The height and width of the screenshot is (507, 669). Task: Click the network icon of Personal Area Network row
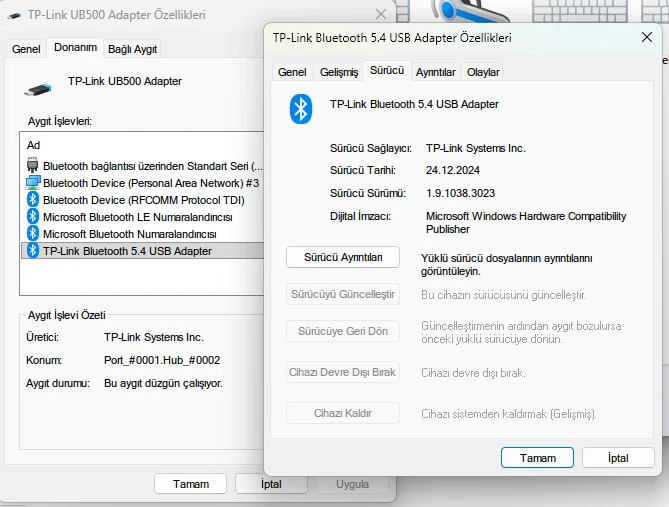click(33, 182)
